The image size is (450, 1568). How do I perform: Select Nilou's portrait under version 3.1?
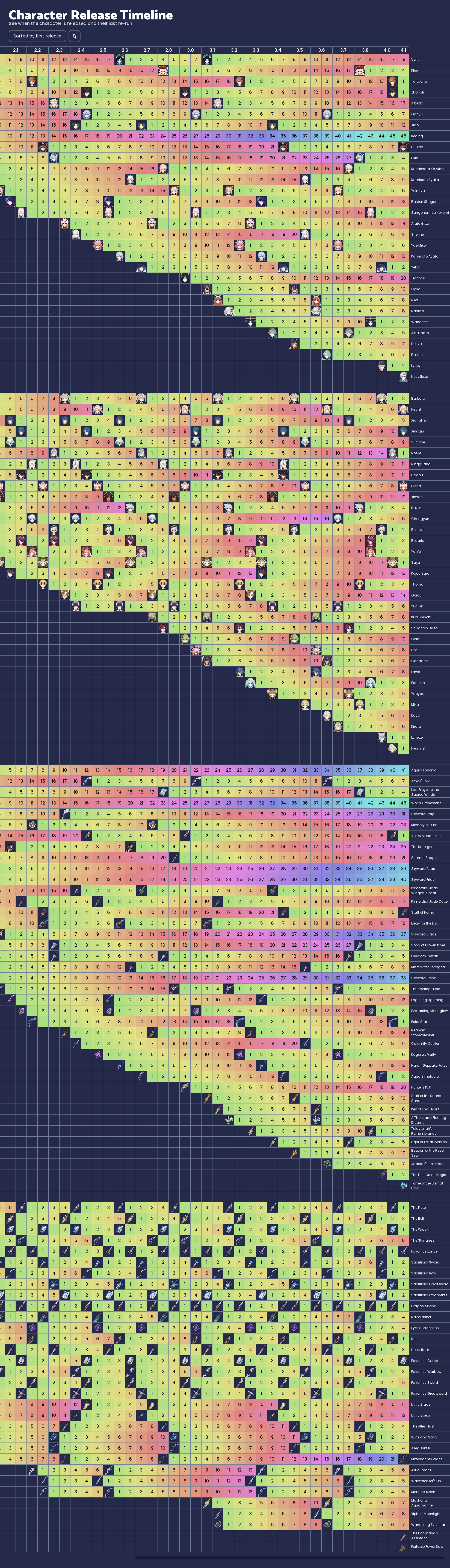(x=217, y=300)
